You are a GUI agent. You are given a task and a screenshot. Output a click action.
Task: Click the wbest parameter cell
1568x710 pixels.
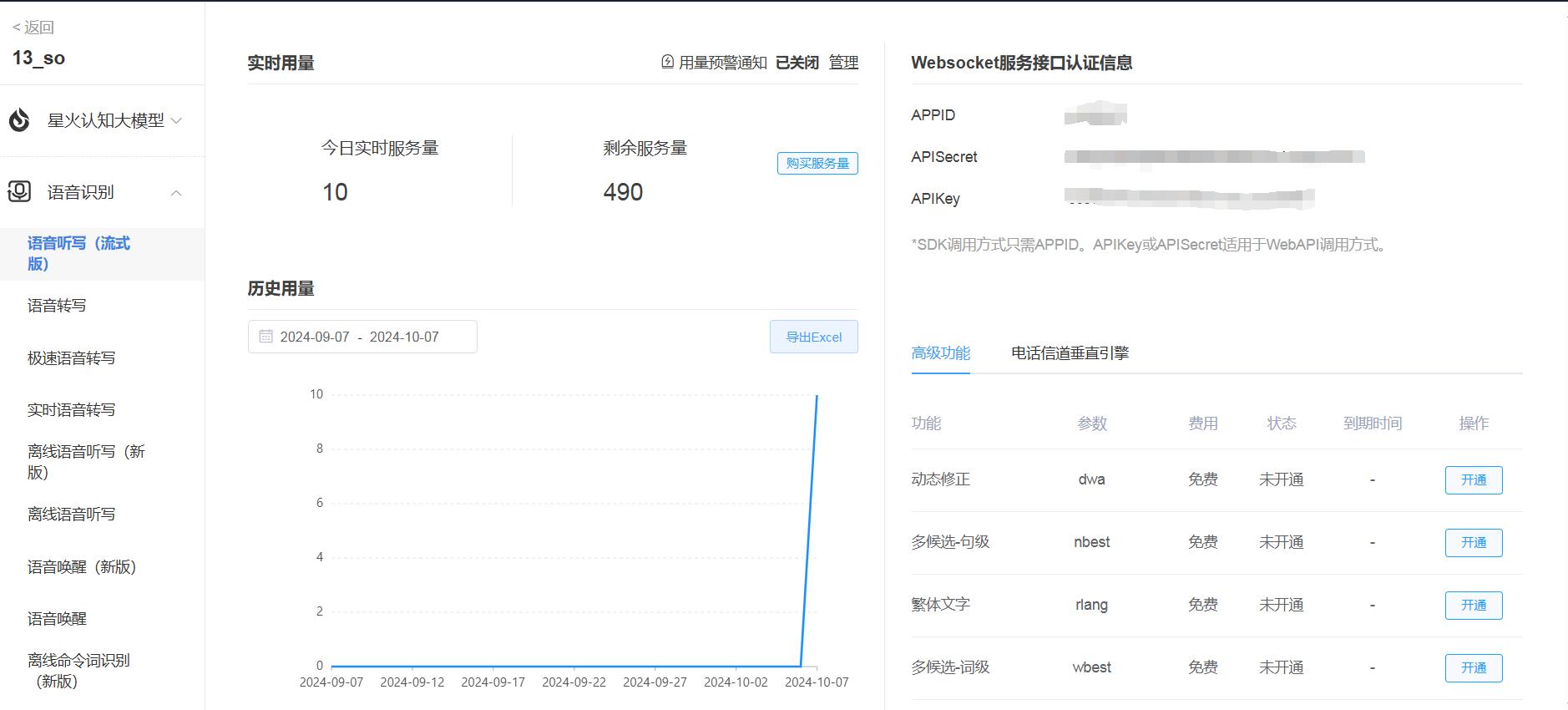[x=1091, y=667]
